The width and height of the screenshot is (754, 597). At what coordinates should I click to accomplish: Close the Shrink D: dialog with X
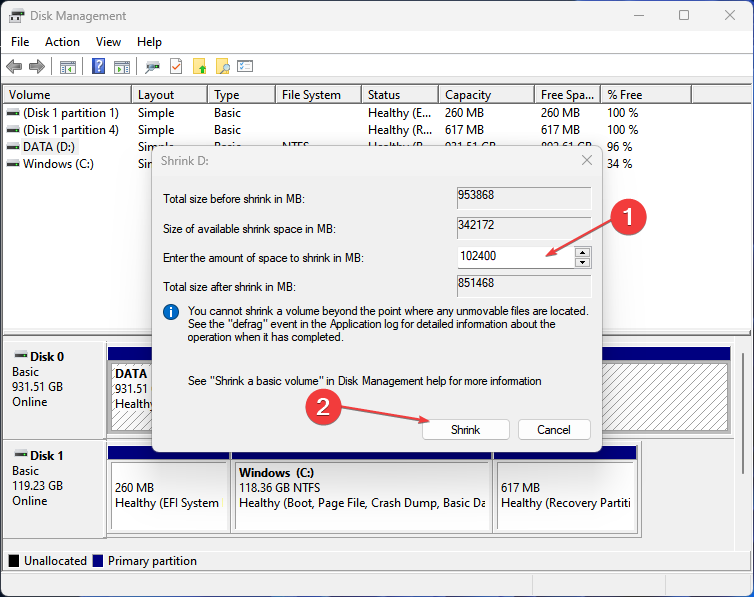587,160
